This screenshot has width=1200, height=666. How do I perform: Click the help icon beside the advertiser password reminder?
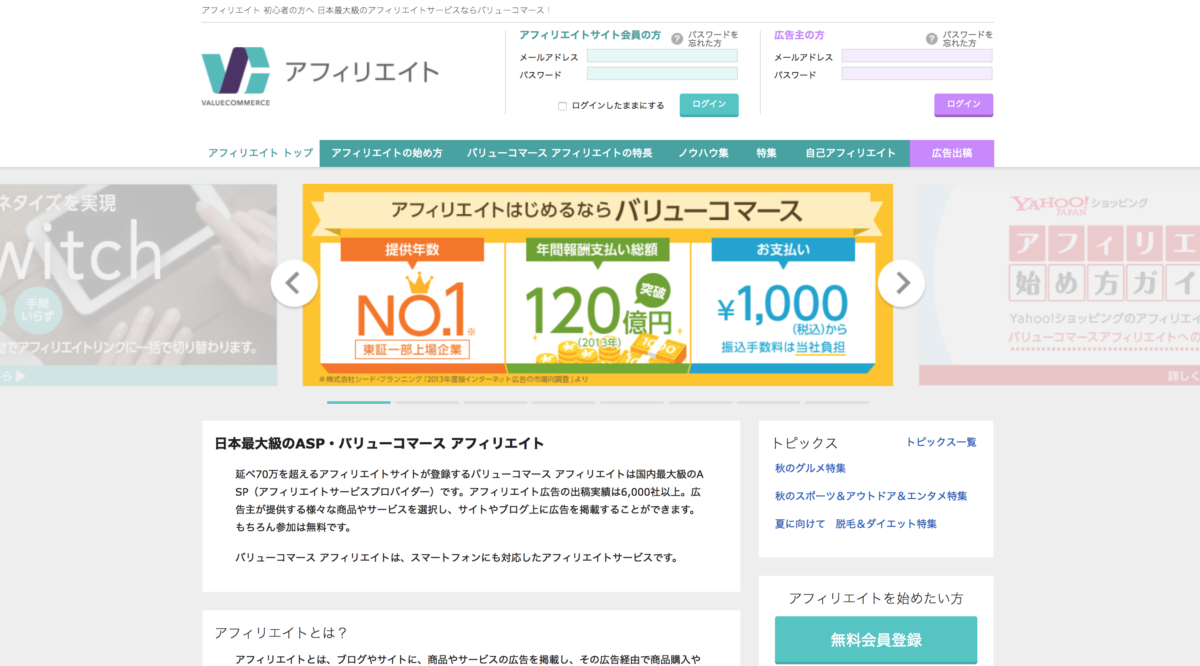[932, 39]
